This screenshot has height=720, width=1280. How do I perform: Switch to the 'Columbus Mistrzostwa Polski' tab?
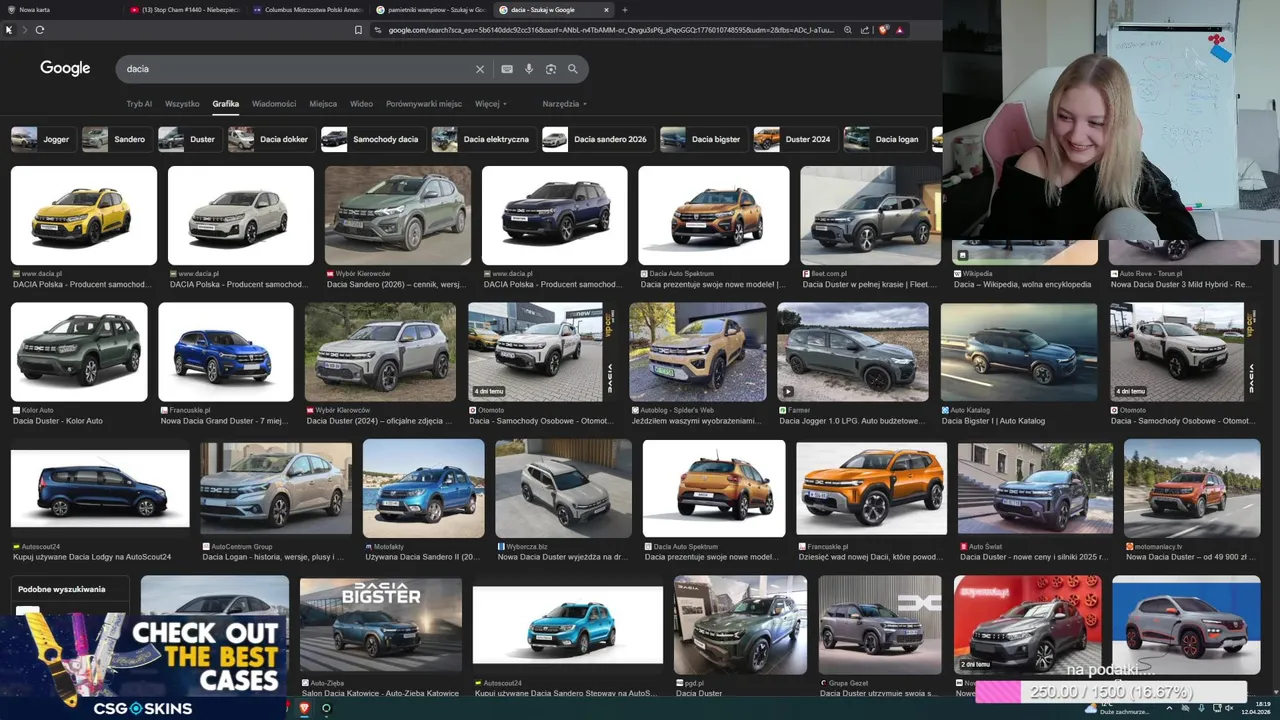coord(308,10)
